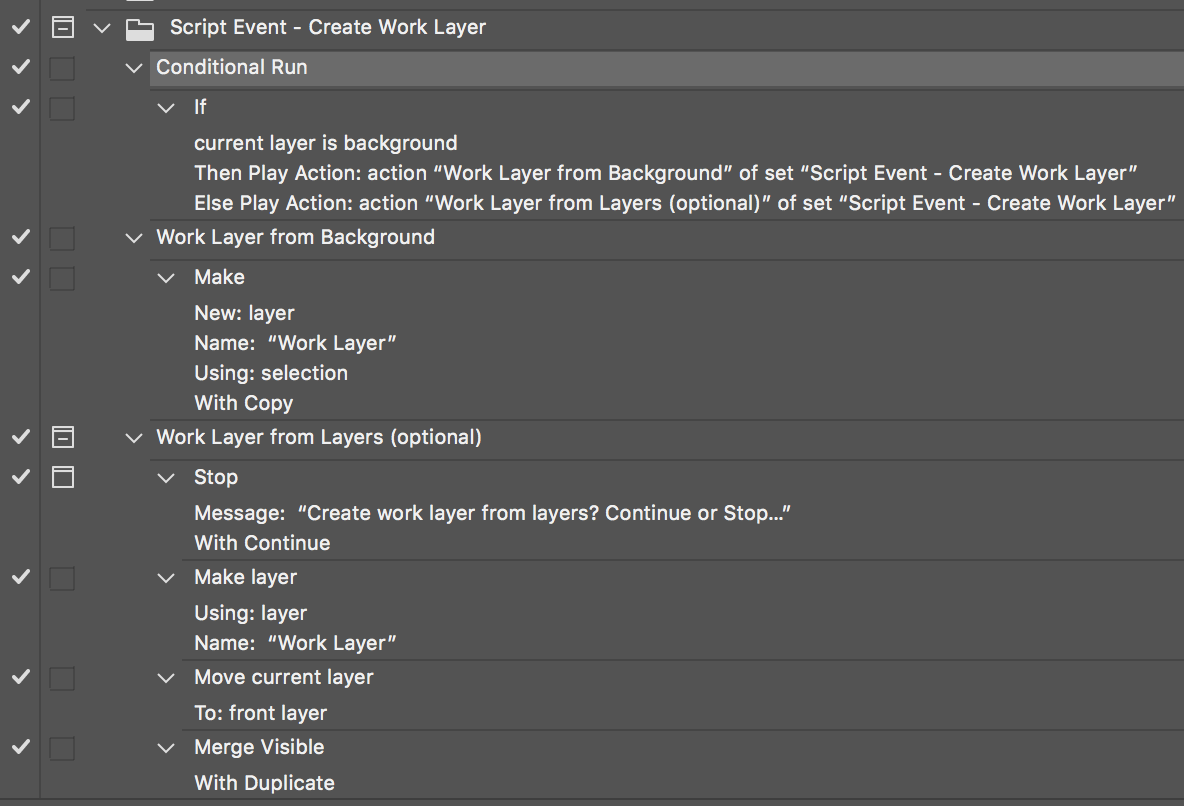
Task: Collapse the Work Layer from Background action
Action: pyautogui.click(x=134, y=238)
